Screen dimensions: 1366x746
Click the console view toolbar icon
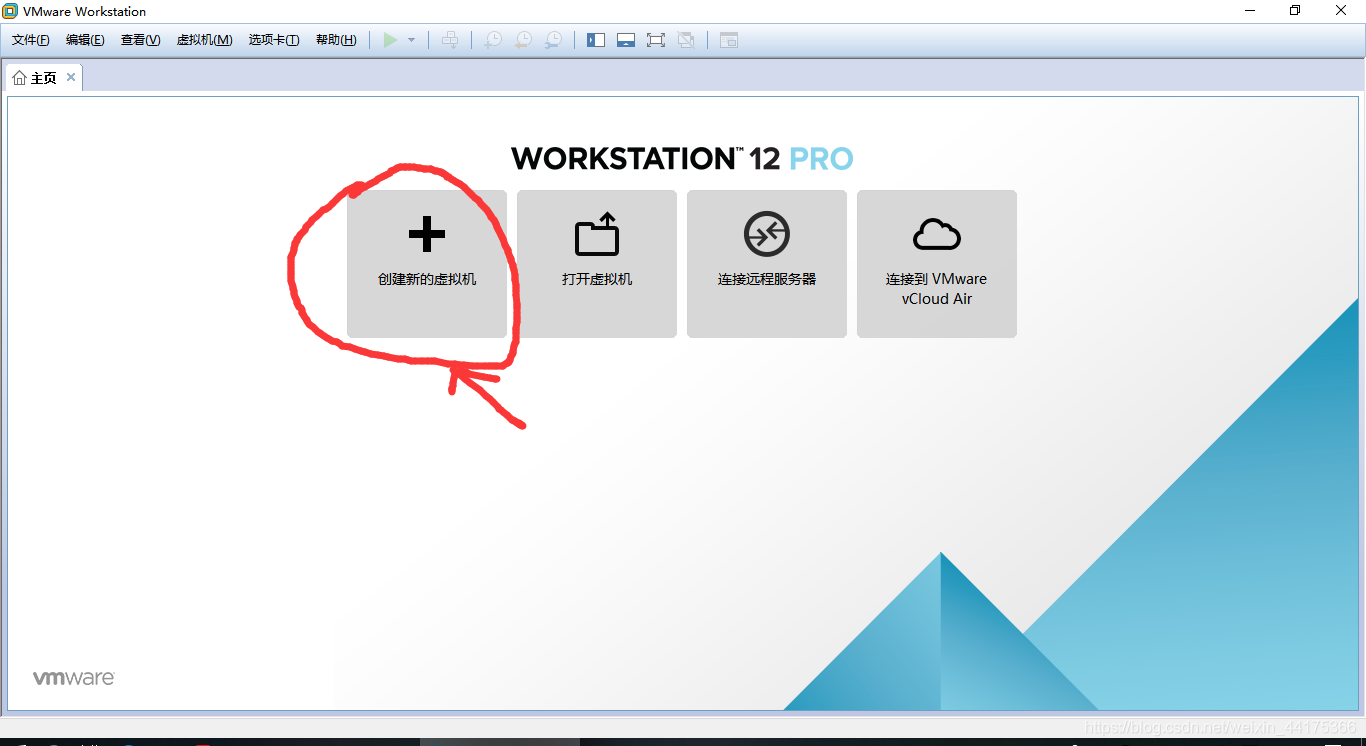(x=729, y=40)
